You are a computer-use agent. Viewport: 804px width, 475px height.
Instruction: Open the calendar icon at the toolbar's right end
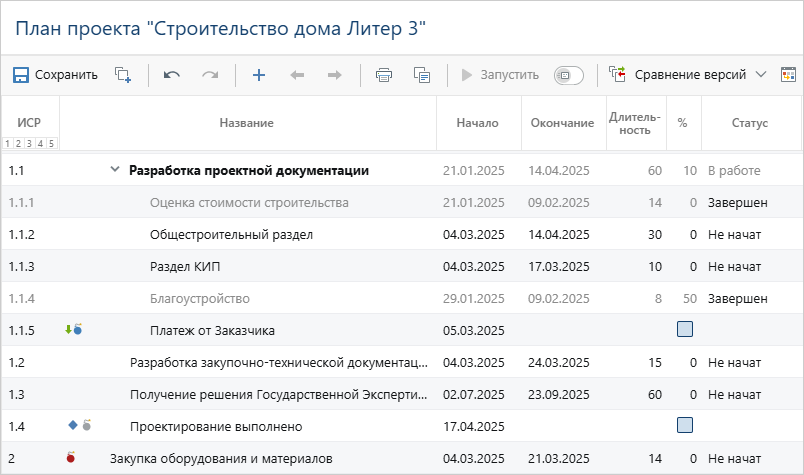788,75
